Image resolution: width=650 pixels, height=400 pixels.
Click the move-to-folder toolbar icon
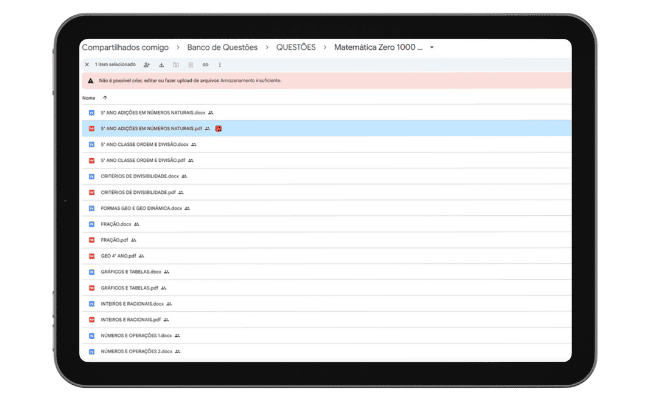(x=176, y=64)
